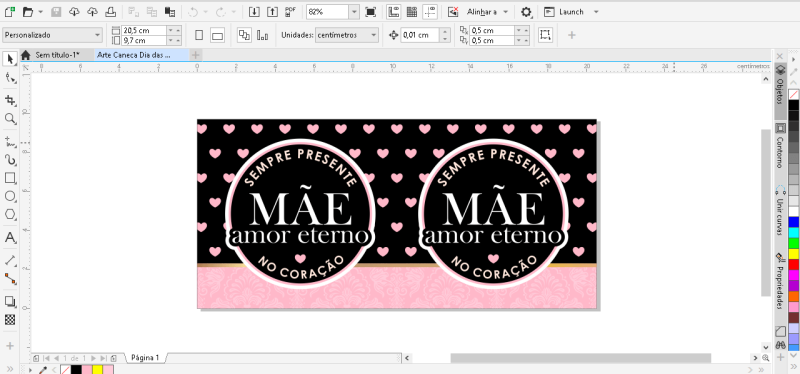Add a page after the current page
Screen dimensions: 800x374
point(113,358)
